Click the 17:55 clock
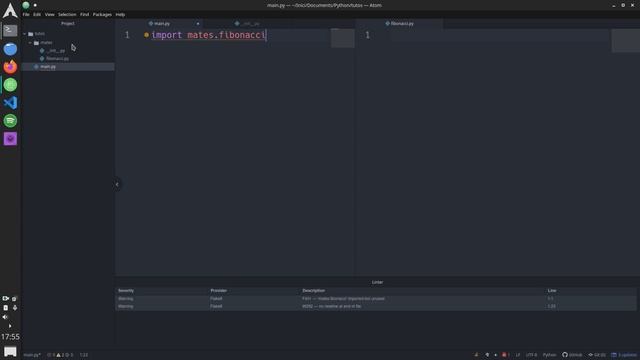Image resolution: width=640 pixels, height=360 pixels. [10, 337]
